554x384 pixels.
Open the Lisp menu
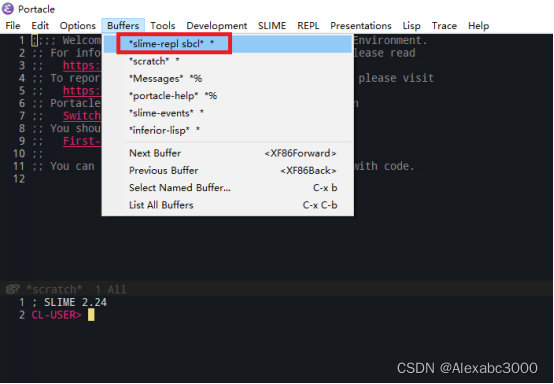point(411,26)
